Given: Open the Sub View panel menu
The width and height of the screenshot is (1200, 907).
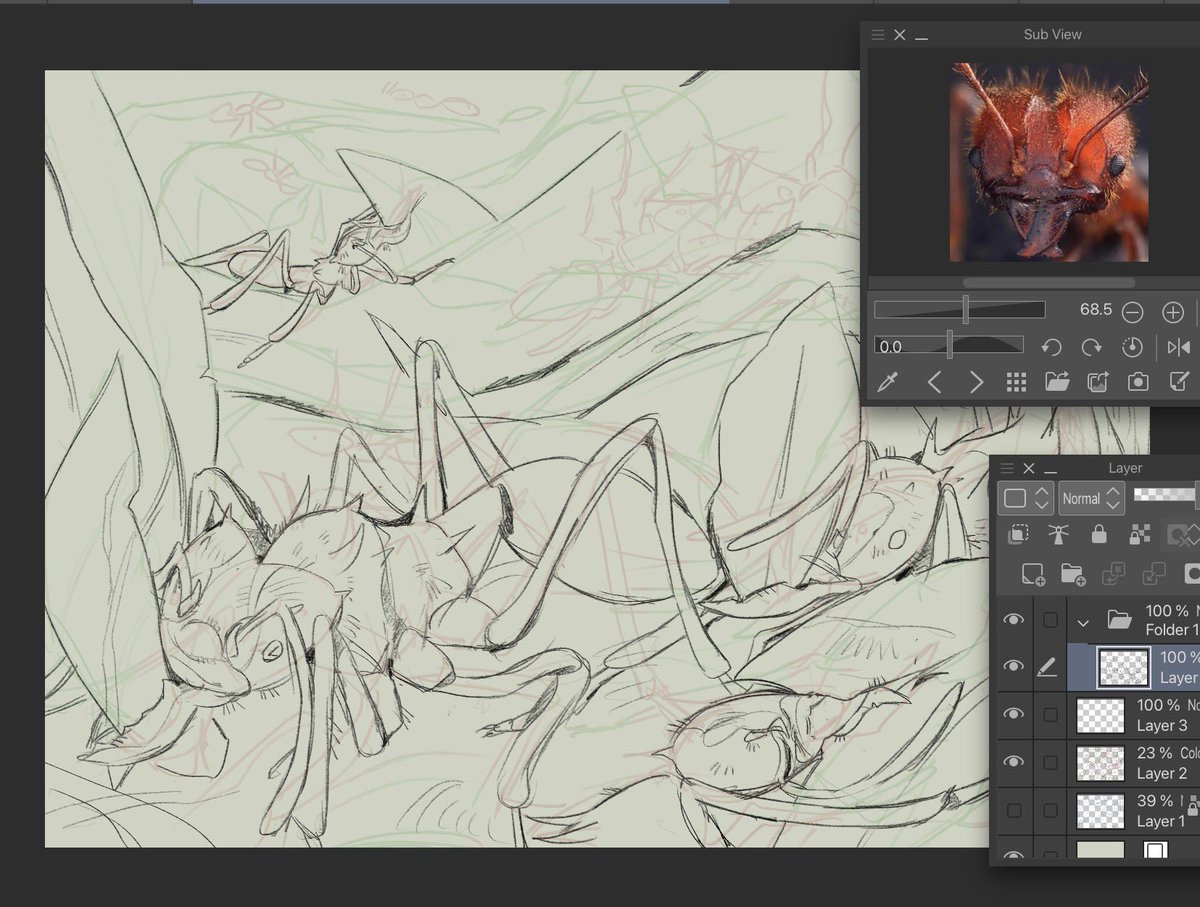Looking at the screenshot, I should [x=878, y=35].
